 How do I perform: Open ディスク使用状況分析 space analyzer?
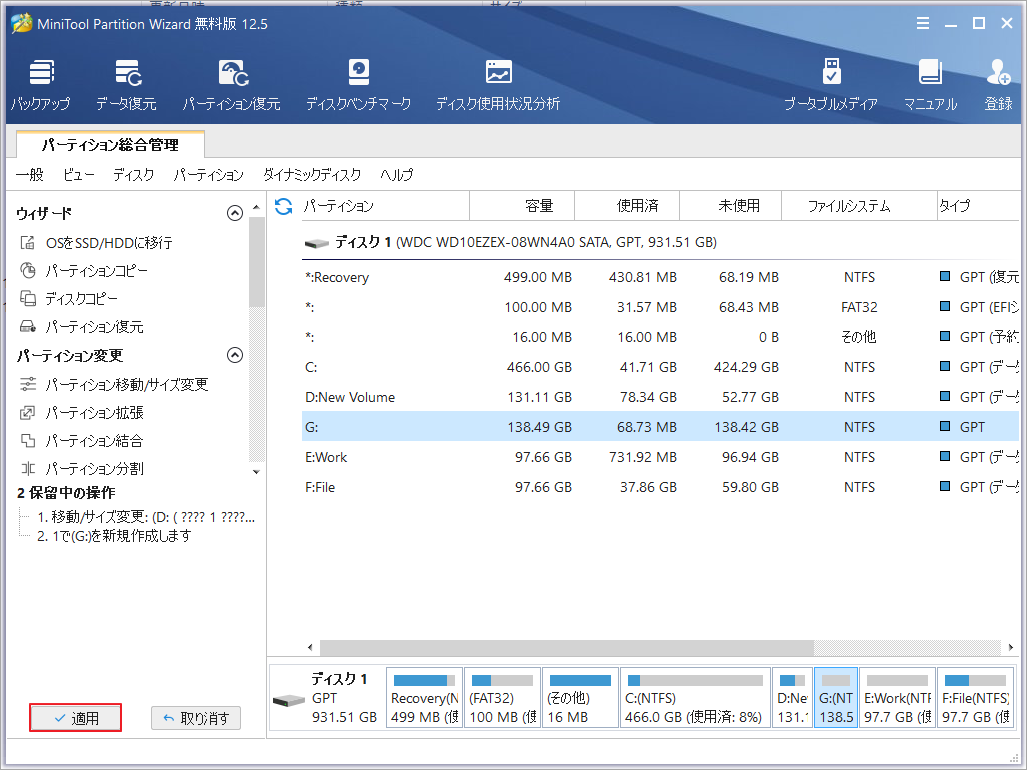497,84
